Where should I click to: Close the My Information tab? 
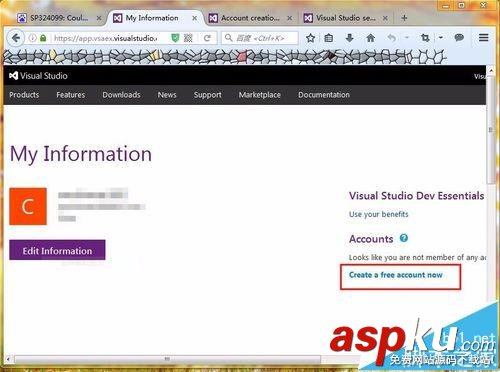[x=195, y=18]
